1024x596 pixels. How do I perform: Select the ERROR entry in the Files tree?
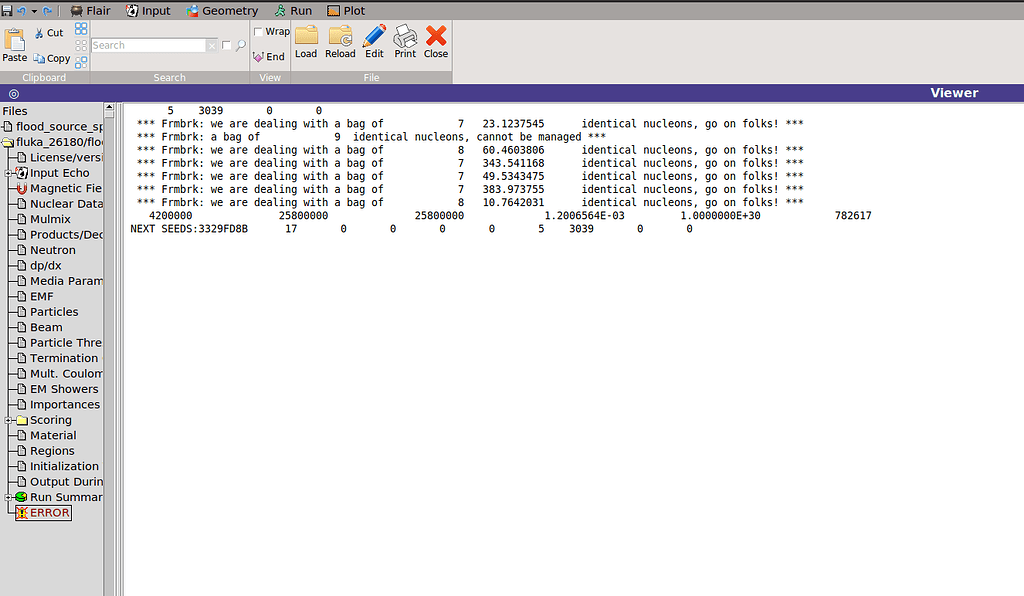pos(43,512)
